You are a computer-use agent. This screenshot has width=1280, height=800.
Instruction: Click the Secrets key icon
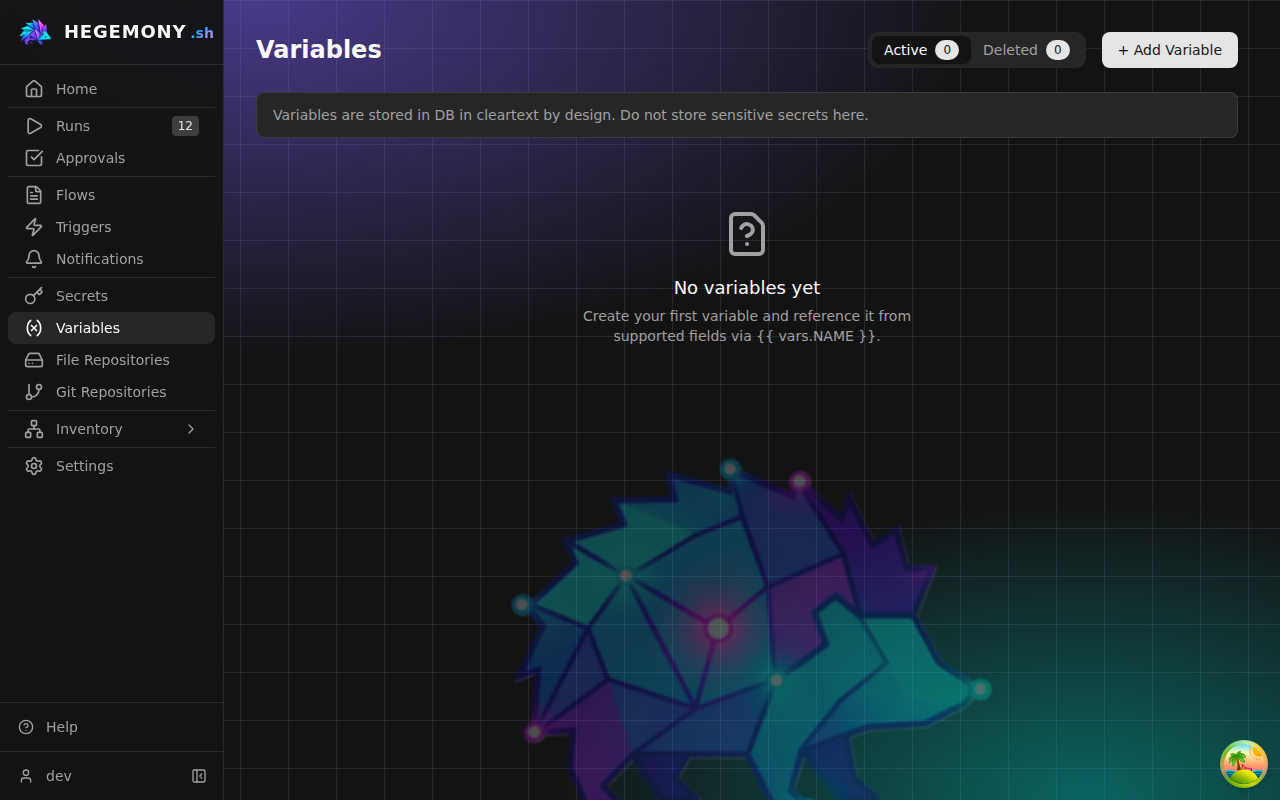click(x=34, y=296)
